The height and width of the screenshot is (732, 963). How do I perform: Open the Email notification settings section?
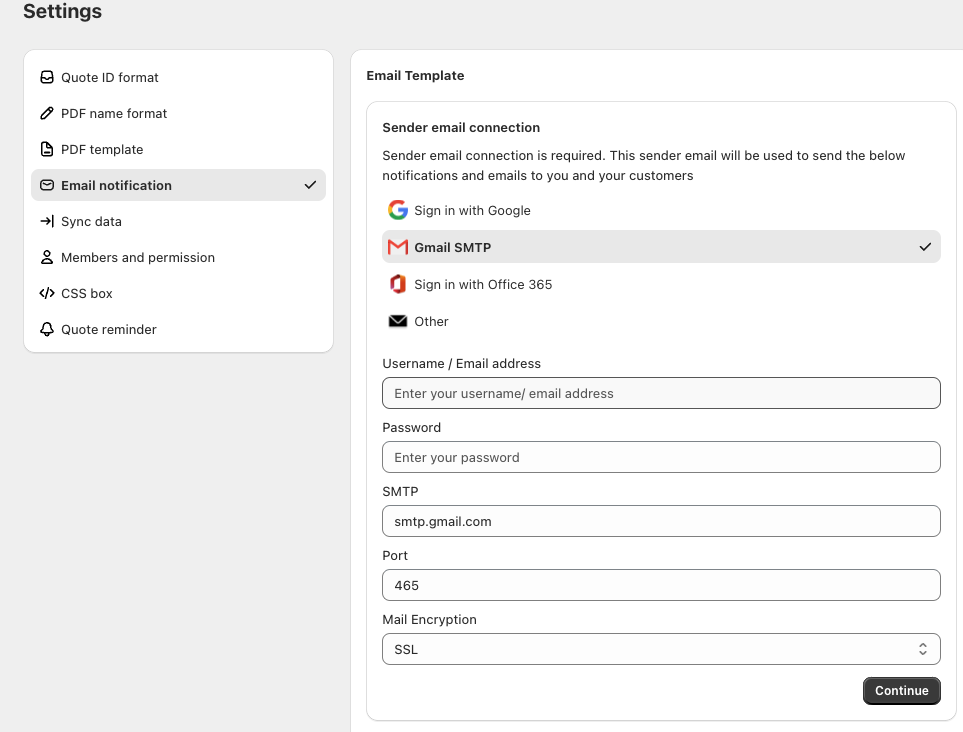[x=116, y=185]
